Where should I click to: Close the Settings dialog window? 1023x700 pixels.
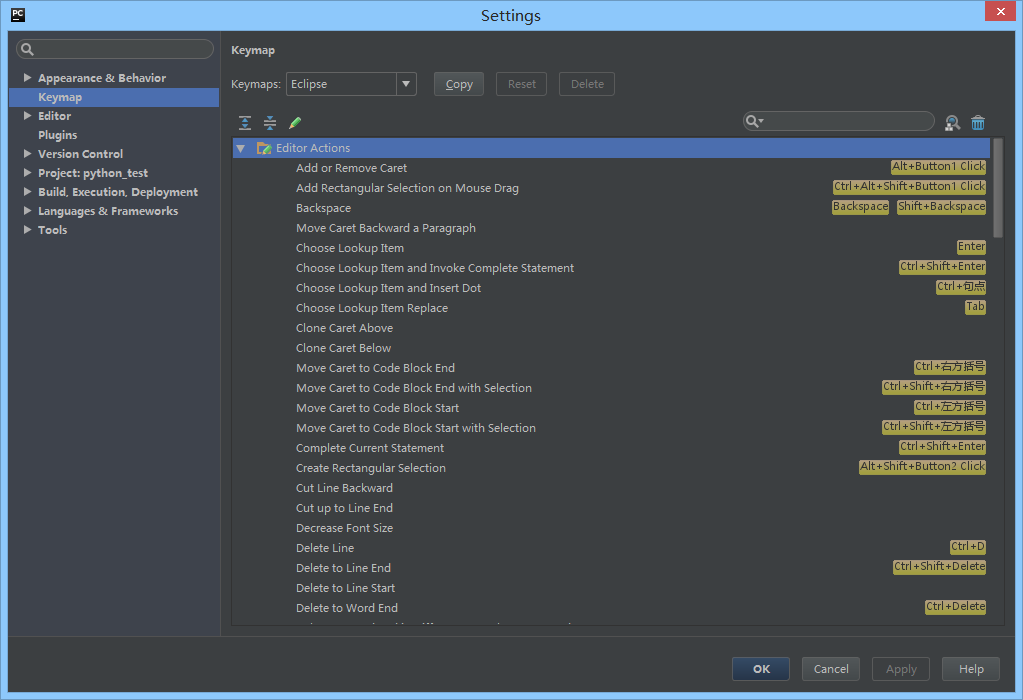click(1000, 11)
